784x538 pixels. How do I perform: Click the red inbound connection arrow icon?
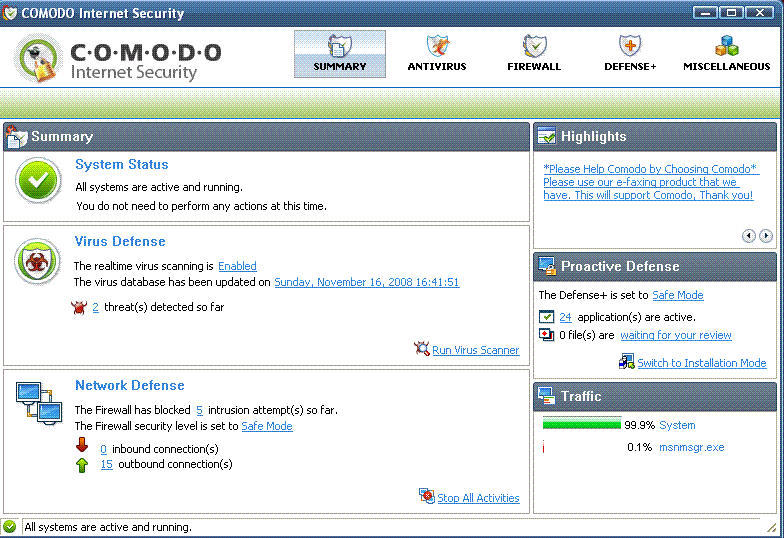point(82,444)
